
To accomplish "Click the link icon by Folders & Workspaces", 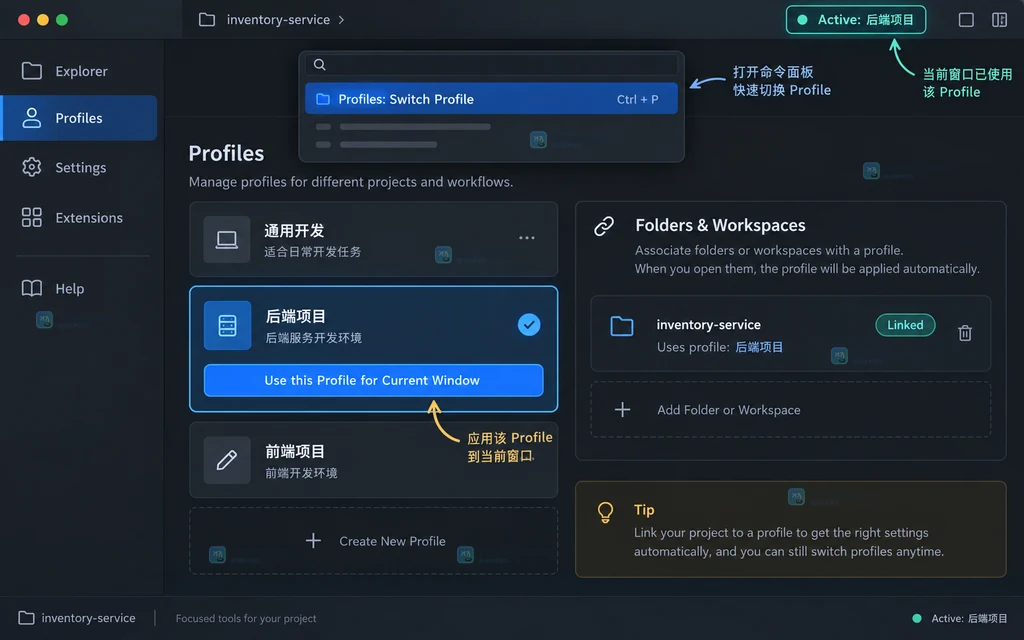I will click(x=604, y=226).
